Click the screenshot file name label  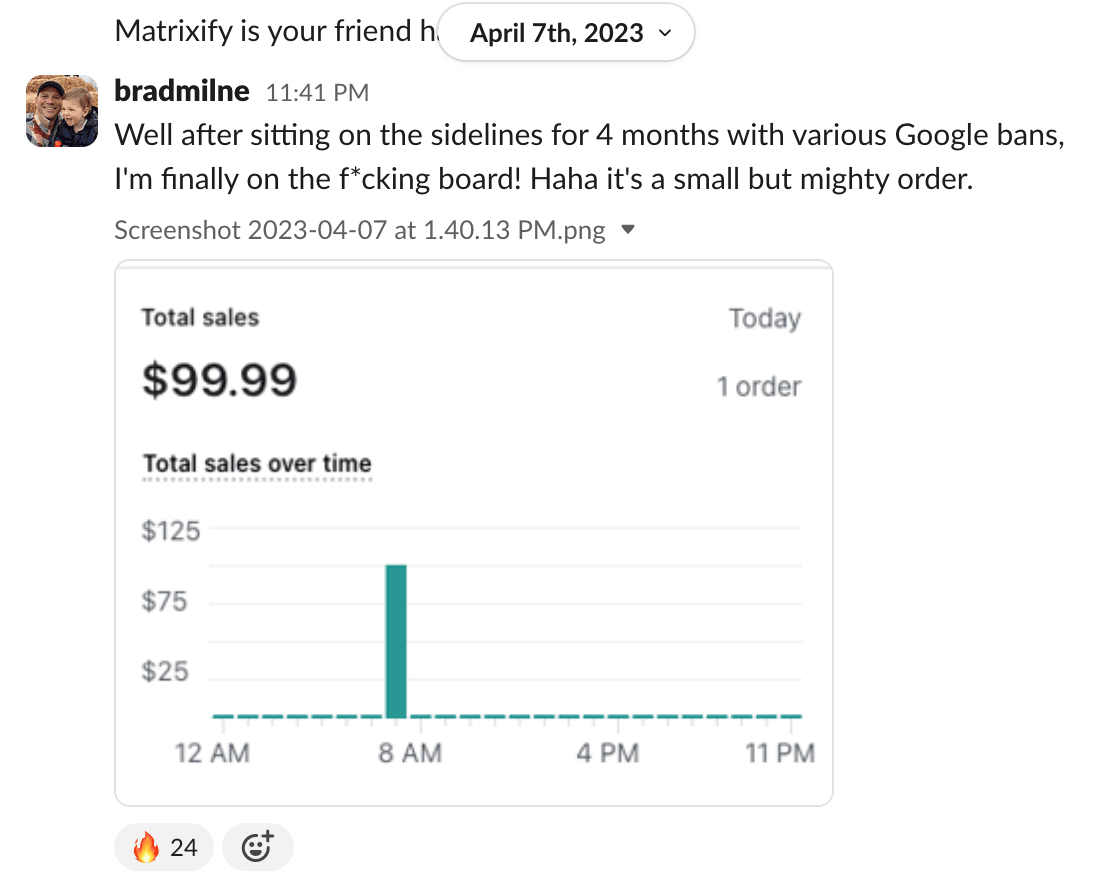click(360, 231)
